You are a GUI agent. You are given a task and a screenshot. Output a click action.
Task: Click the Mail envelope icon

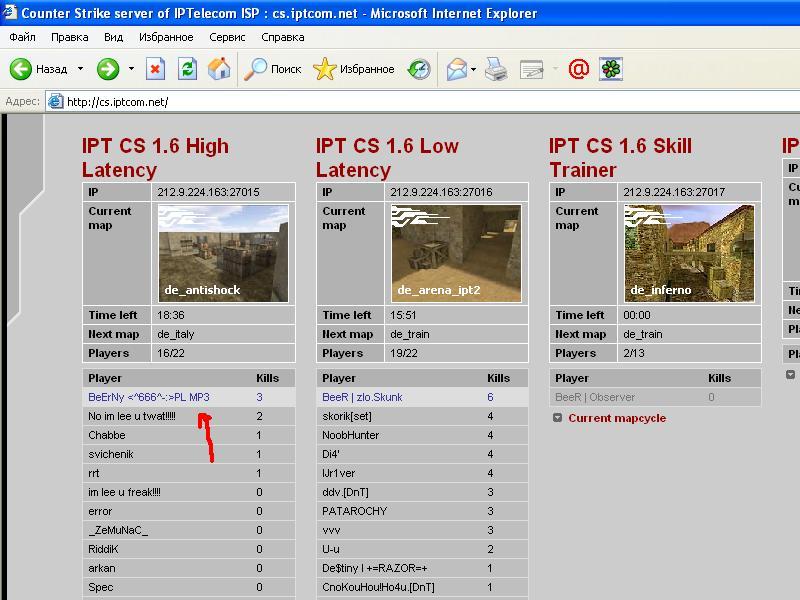[x=457, y=69]
